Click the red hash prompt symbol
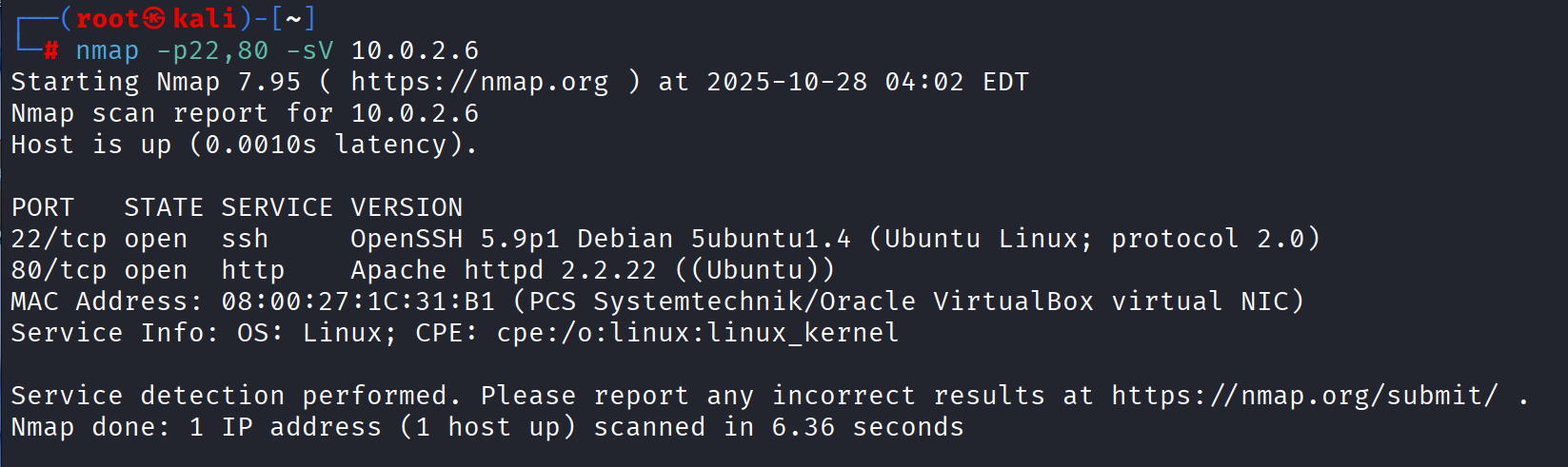Image resolution: width=1568 pixels, height=467 pixels. 50,50
